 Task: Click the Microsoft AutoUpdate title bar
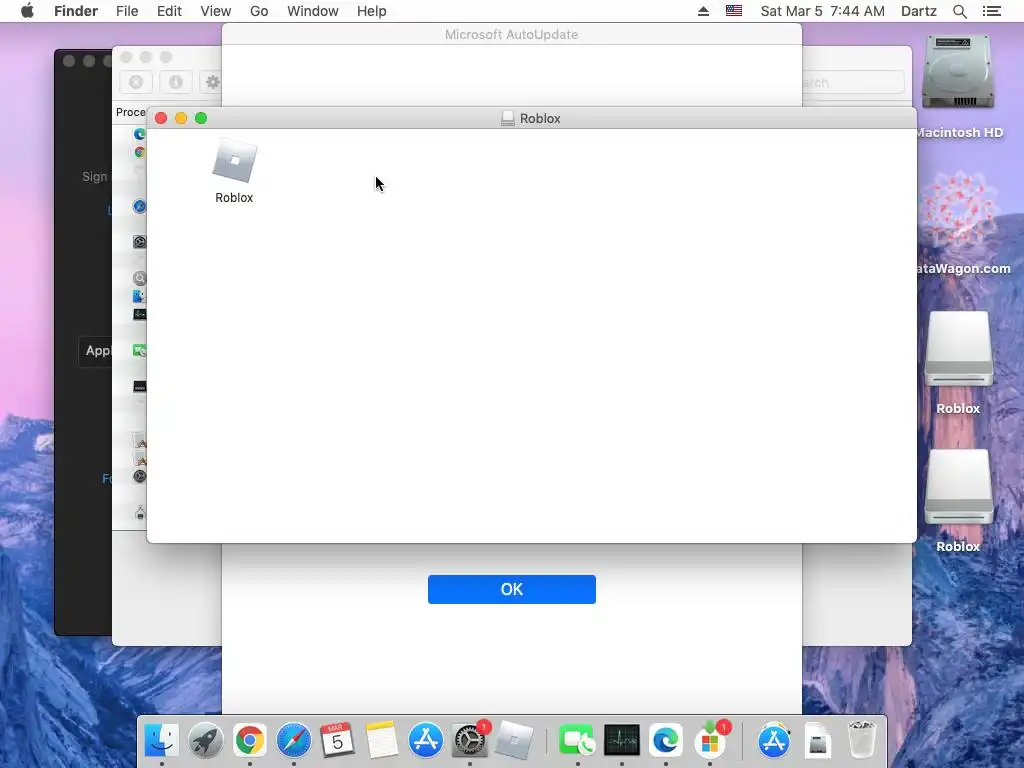[x=511, y=35]
